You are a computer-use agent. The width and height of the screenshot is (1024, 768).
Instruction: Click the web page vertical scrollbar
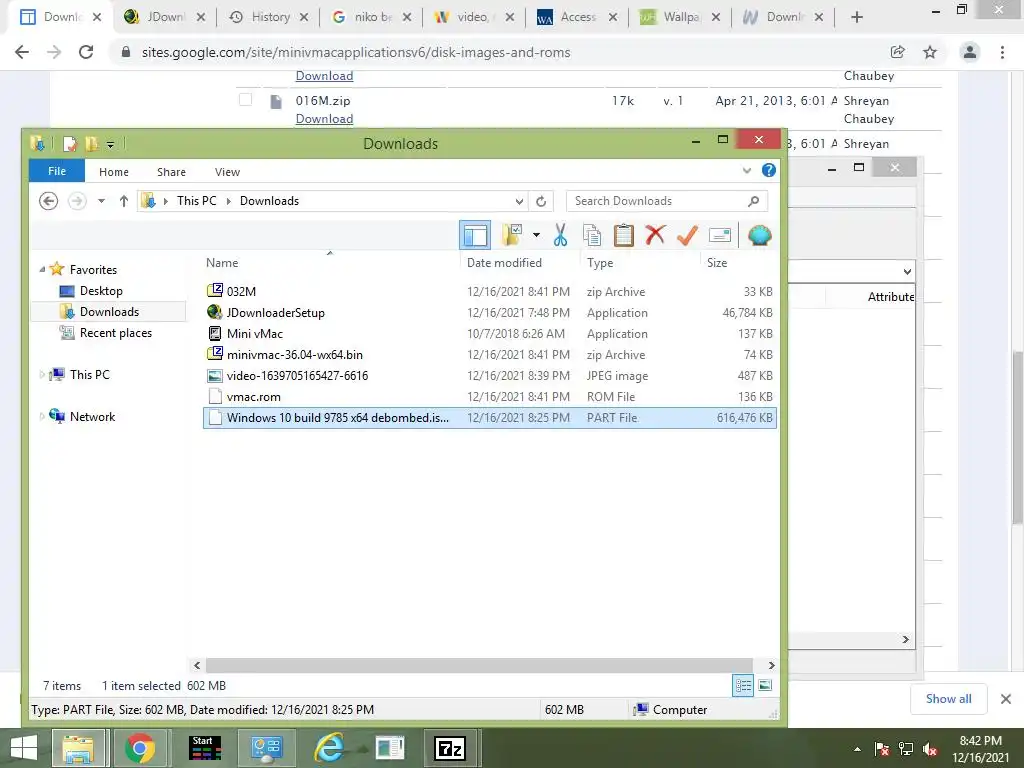tap(1017, 436)
